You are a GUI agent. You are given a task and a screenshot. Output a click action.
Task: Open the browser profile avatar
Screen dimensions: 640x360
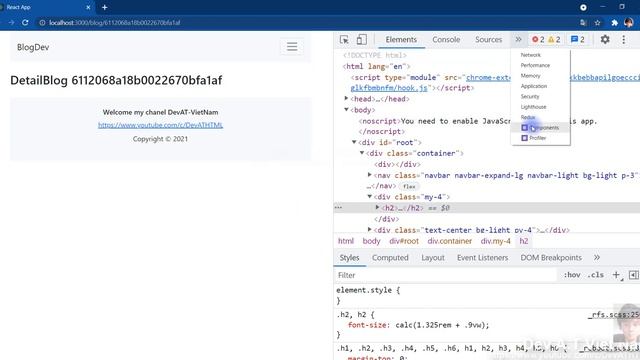pos(629,22)
